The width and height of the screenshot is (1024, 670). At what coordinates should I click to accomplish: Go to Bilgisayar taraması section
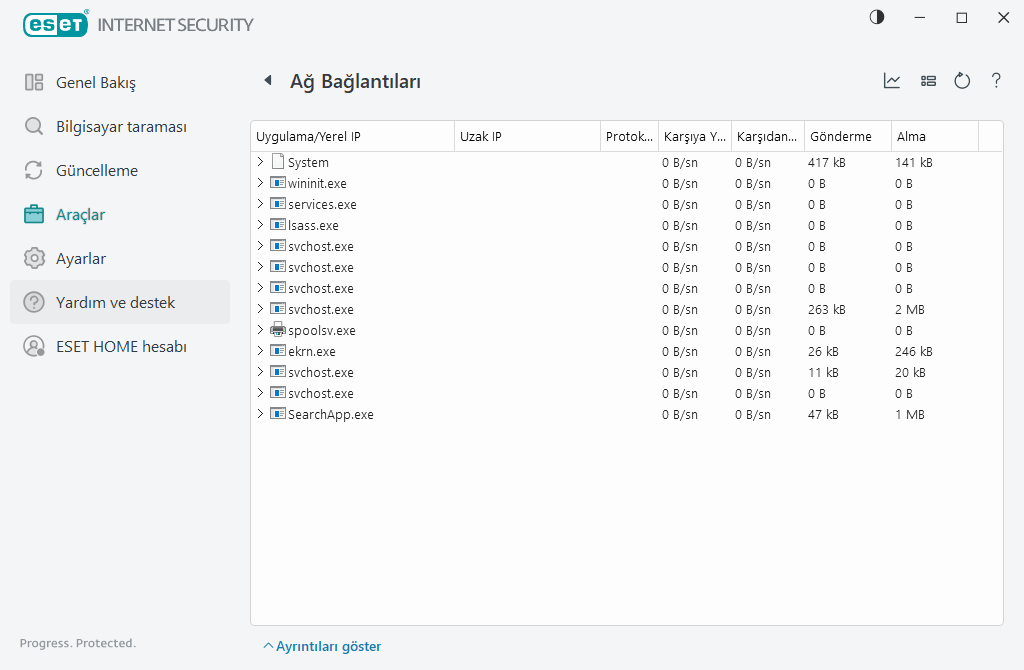click(x=121, y=126)
